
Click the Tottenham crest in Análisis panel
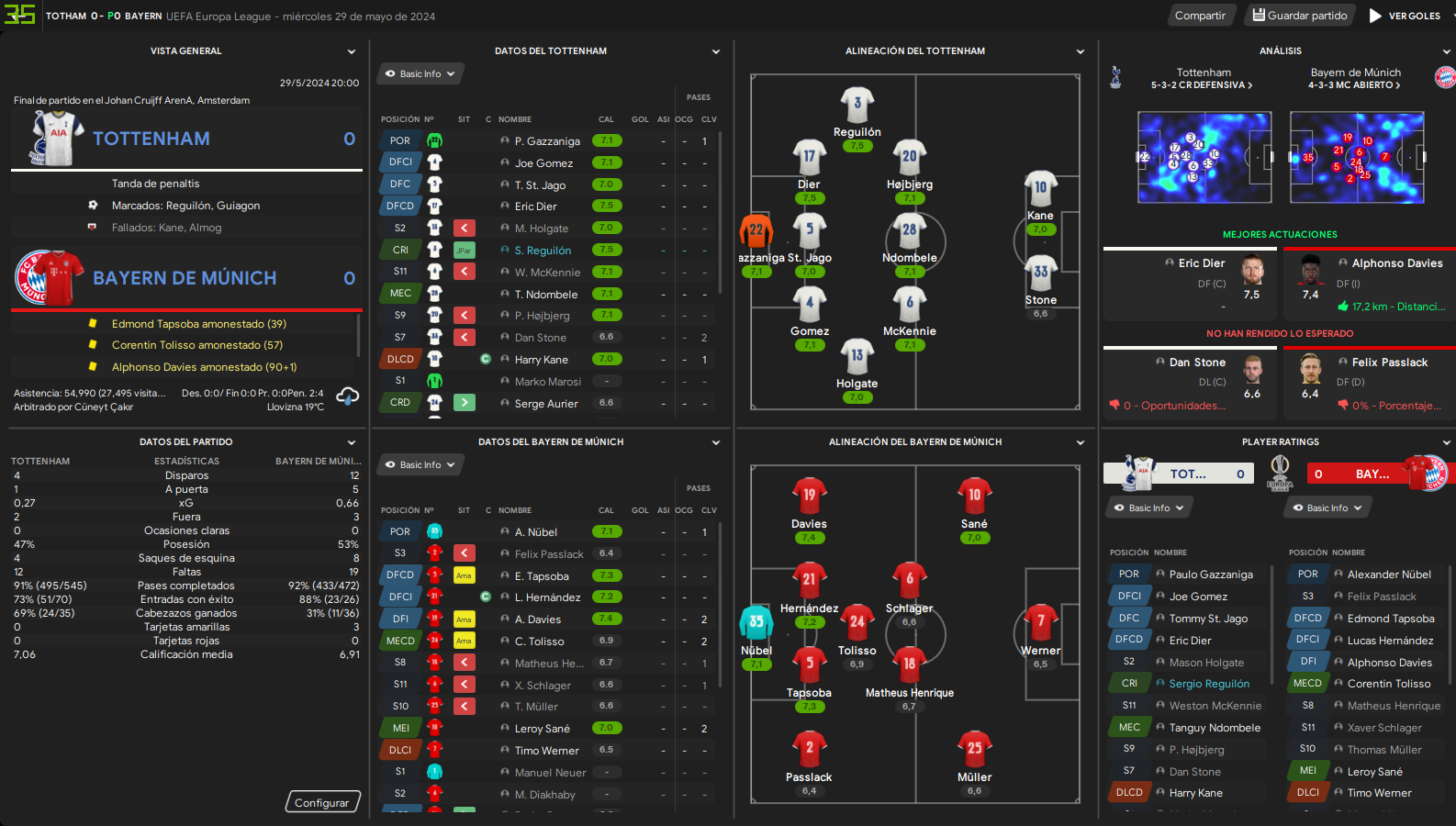1115,77
